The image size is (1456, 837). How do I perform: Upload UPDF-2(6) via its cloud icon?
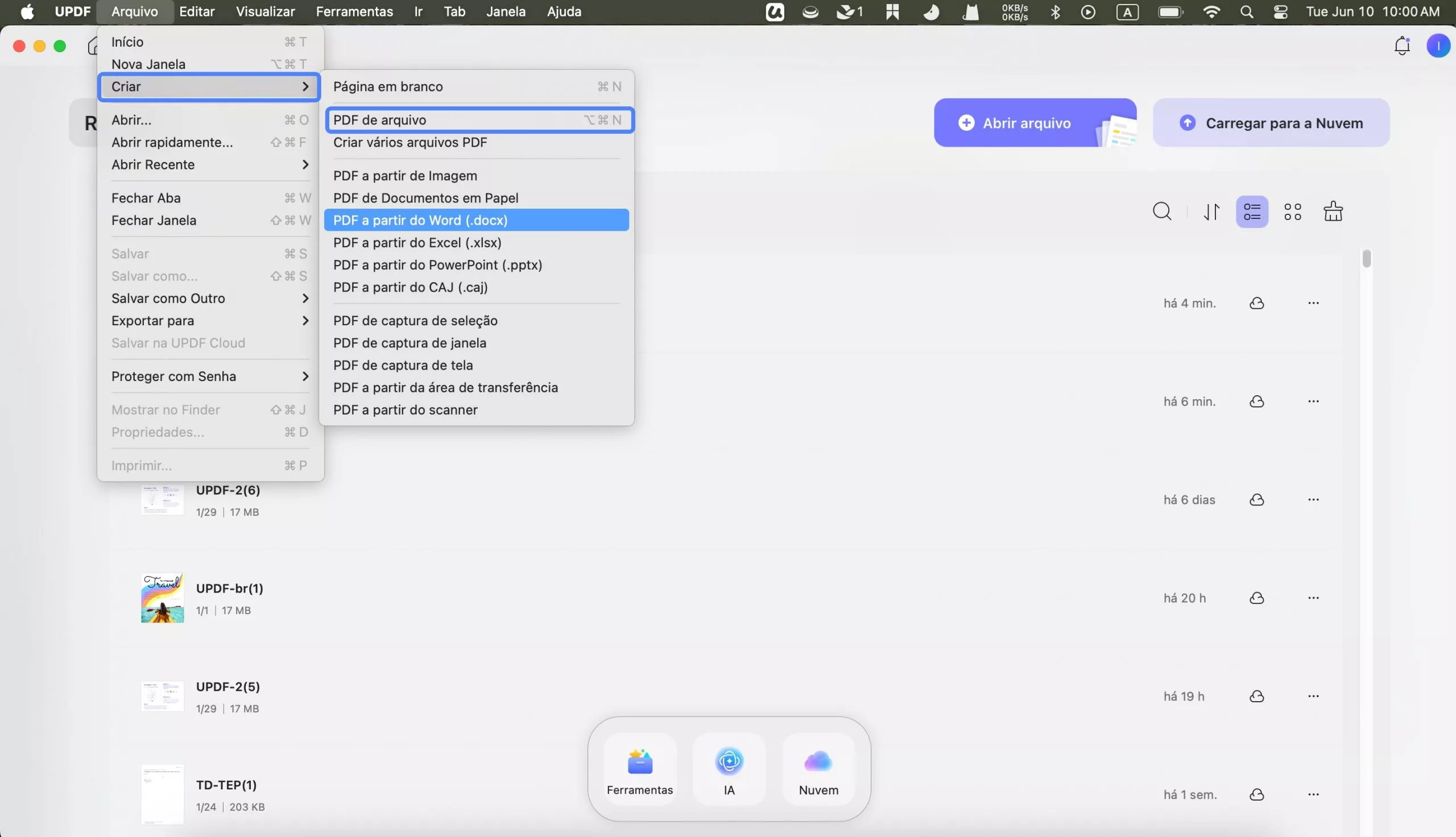pos(1257,500)
